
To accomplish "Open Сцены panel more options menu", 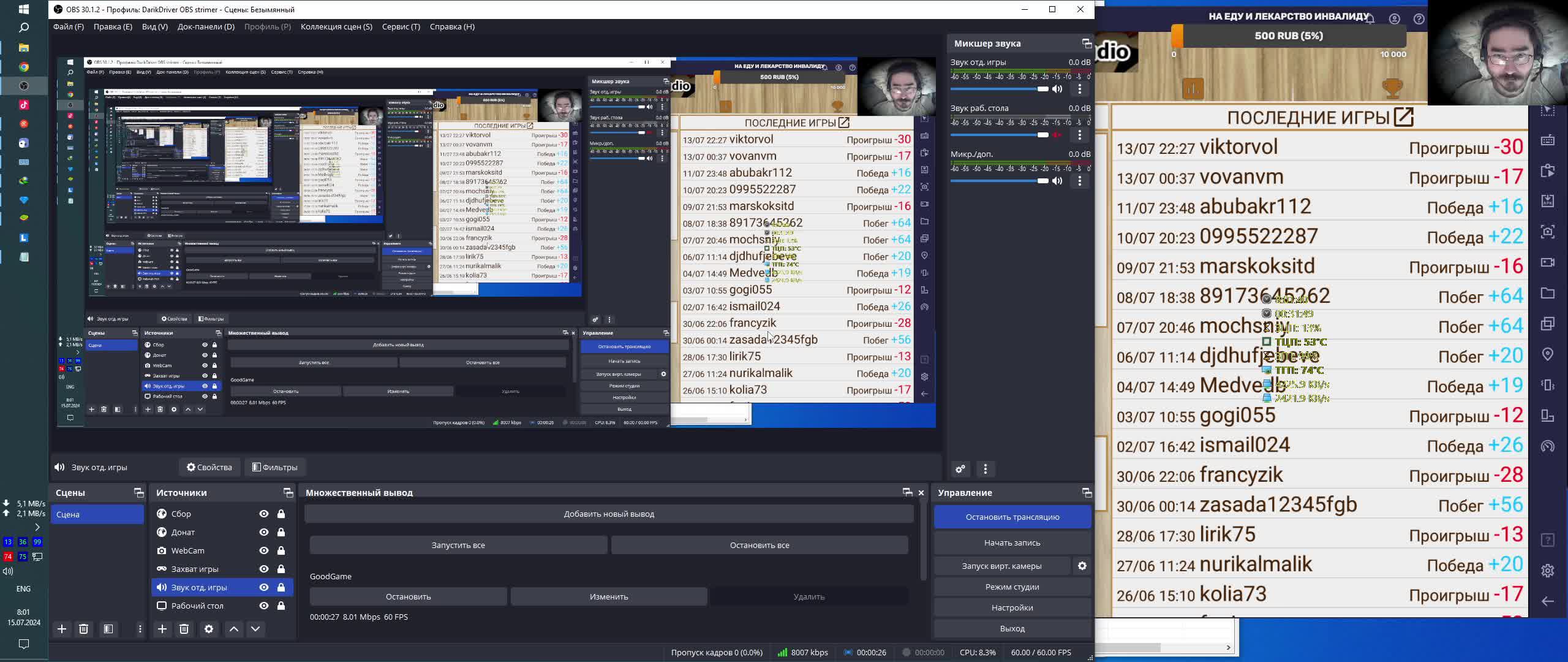I will (140, 629).
